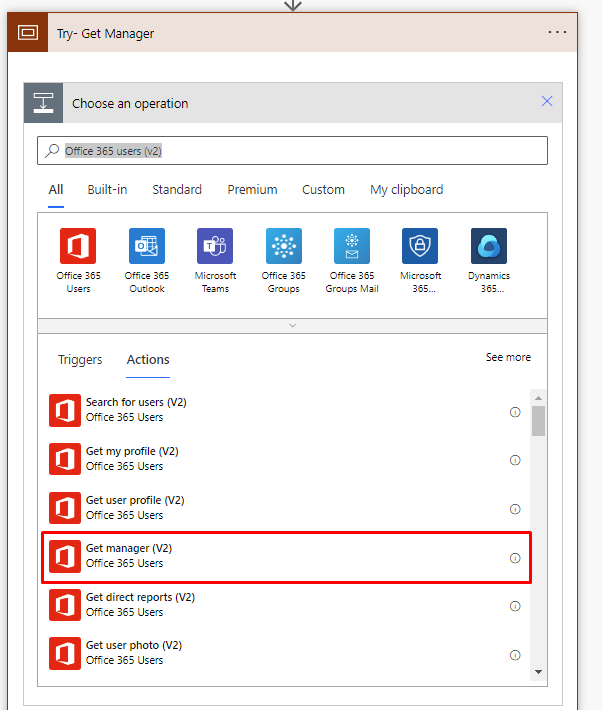Show info for Search for users (V2)
The image size is (602, 710).
[x=515, y=412]
